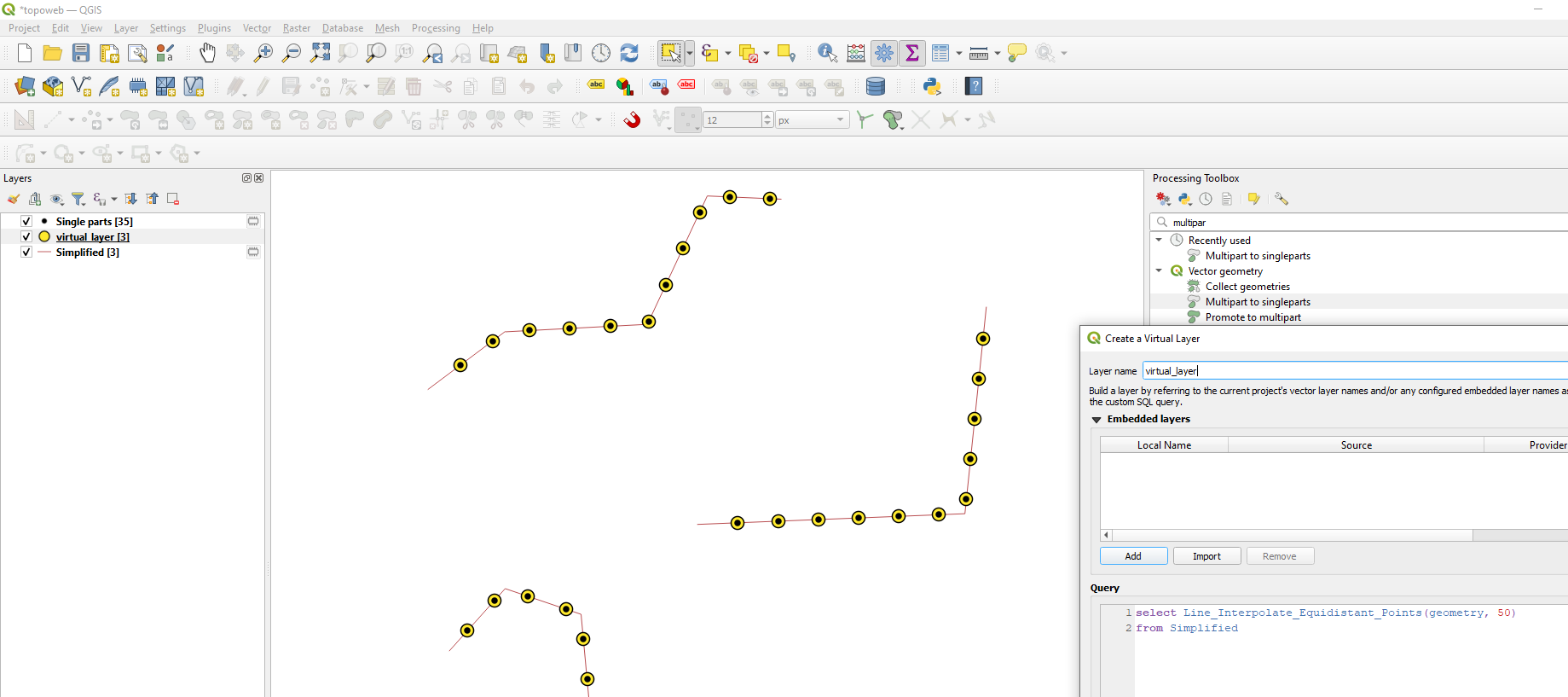The height and width of the screenshot is (697, 1568).
Task: Click the Save Project floppy icon
Action: [81, 53]
